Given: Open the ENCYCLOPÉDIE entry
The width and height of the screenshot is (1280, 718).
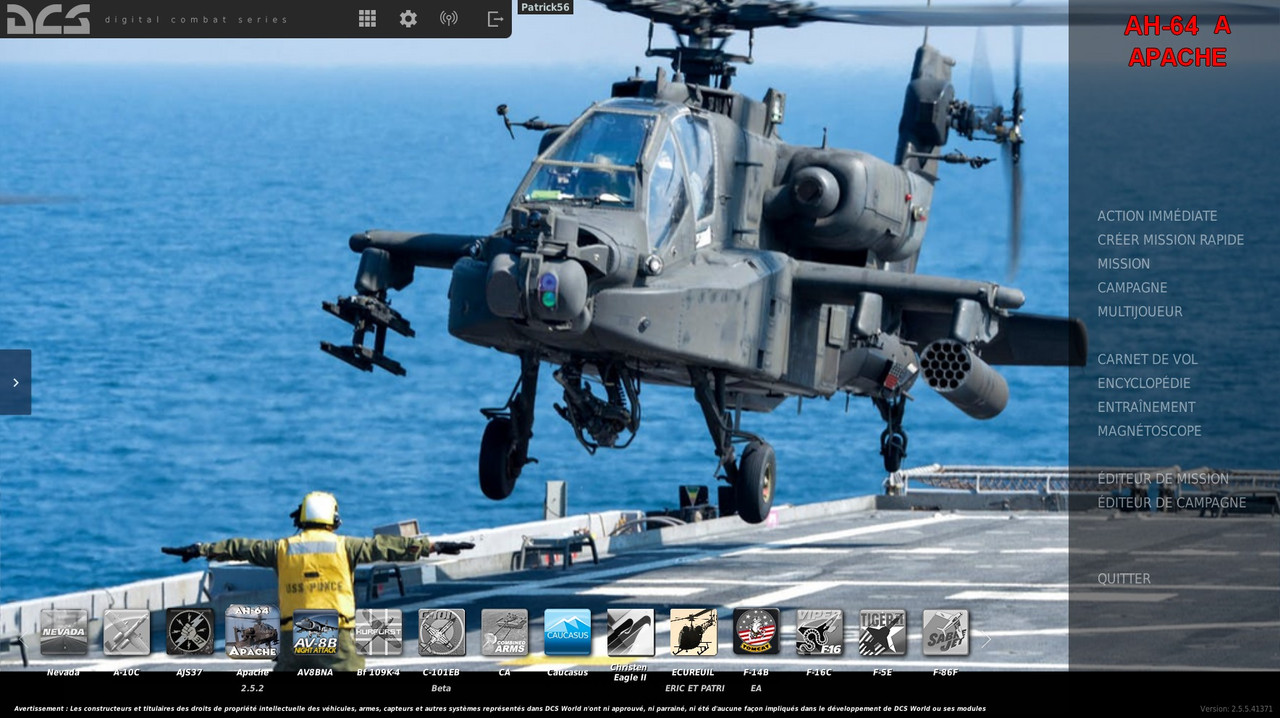Looking at the screenshot, I should tap(1144, 384).
